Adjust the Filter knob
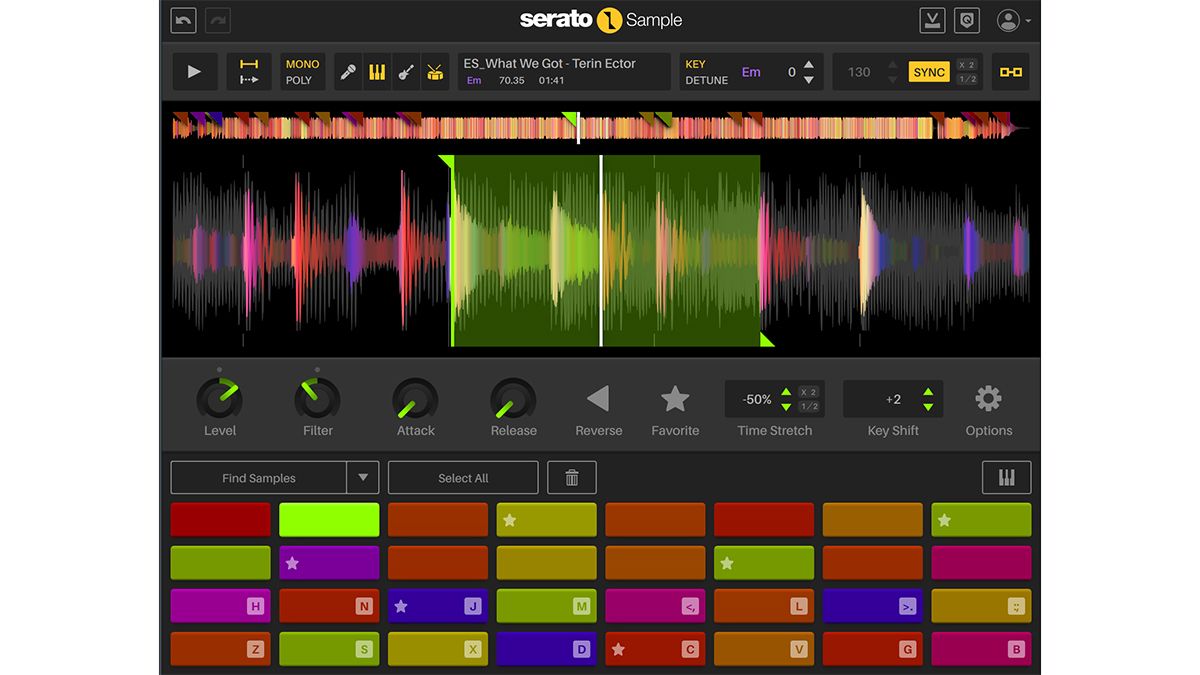 point(317,399)
